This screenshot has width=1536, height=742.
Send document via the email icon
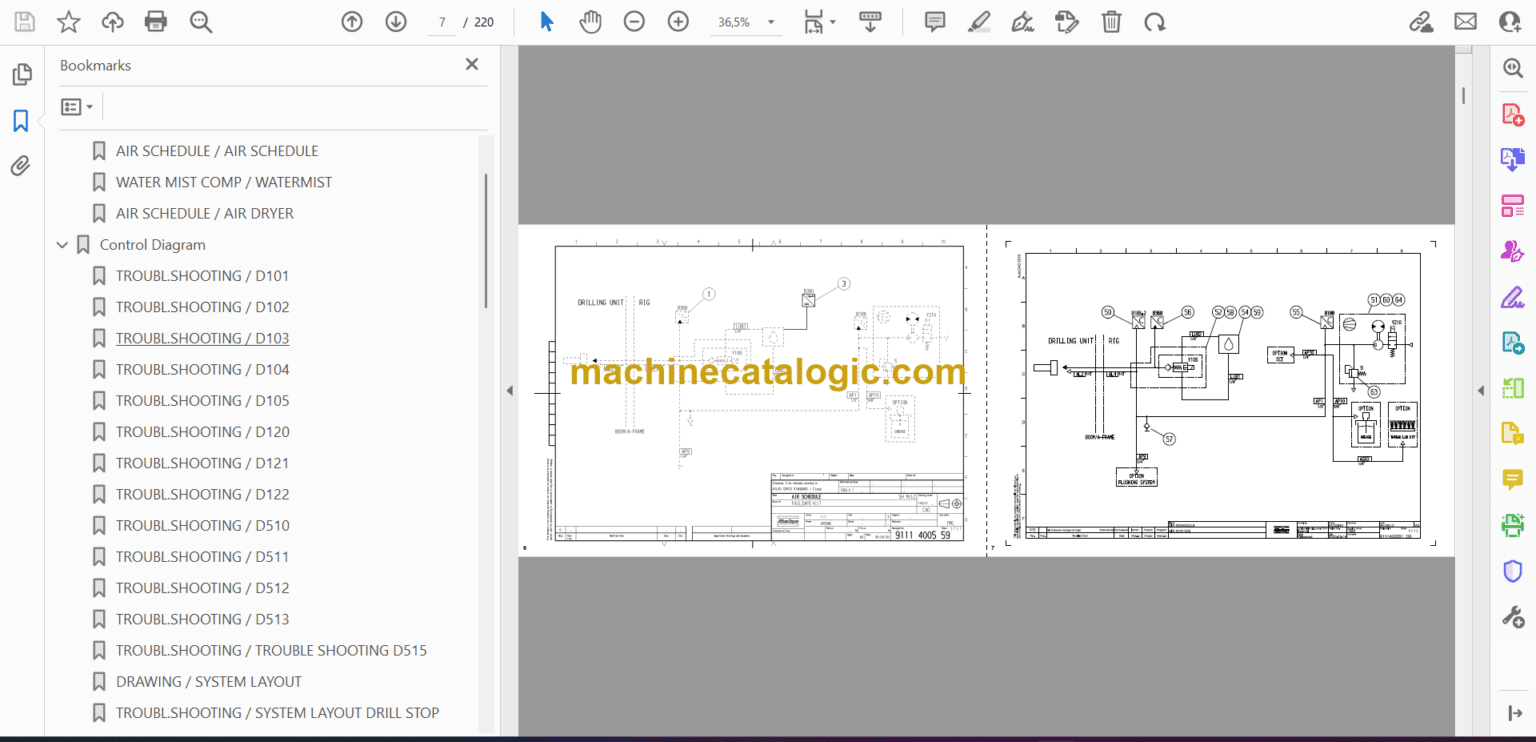1465,21
